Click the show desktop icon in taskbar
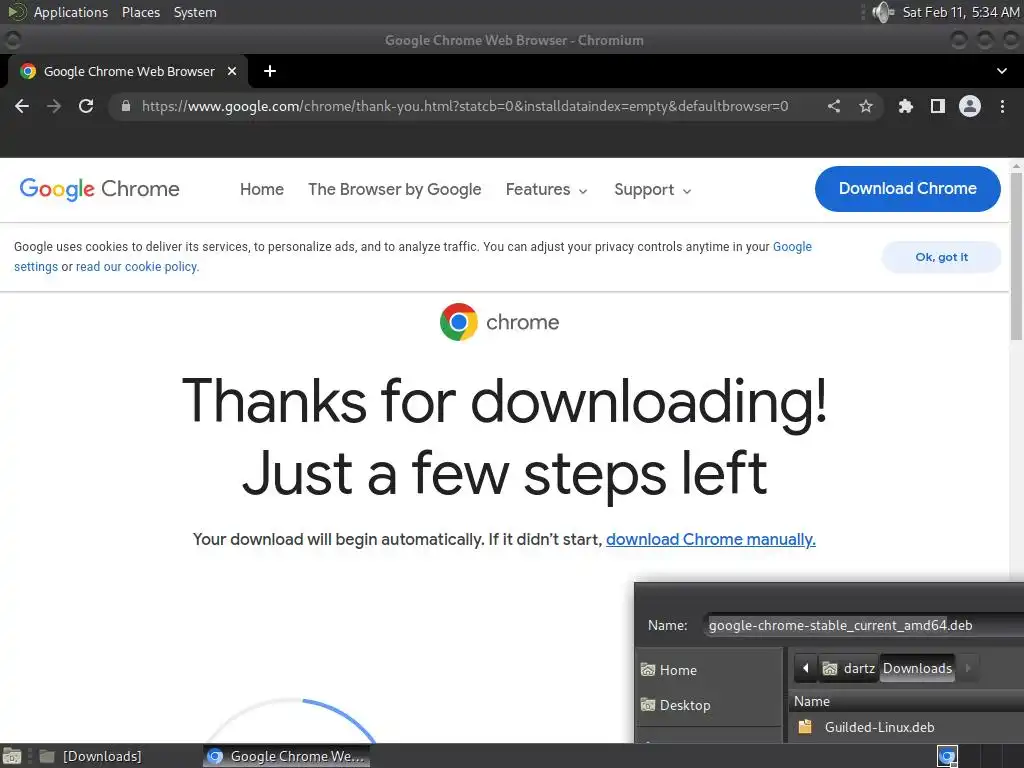The width and height of the screenshot is (1024, 768). pos(12,756)
